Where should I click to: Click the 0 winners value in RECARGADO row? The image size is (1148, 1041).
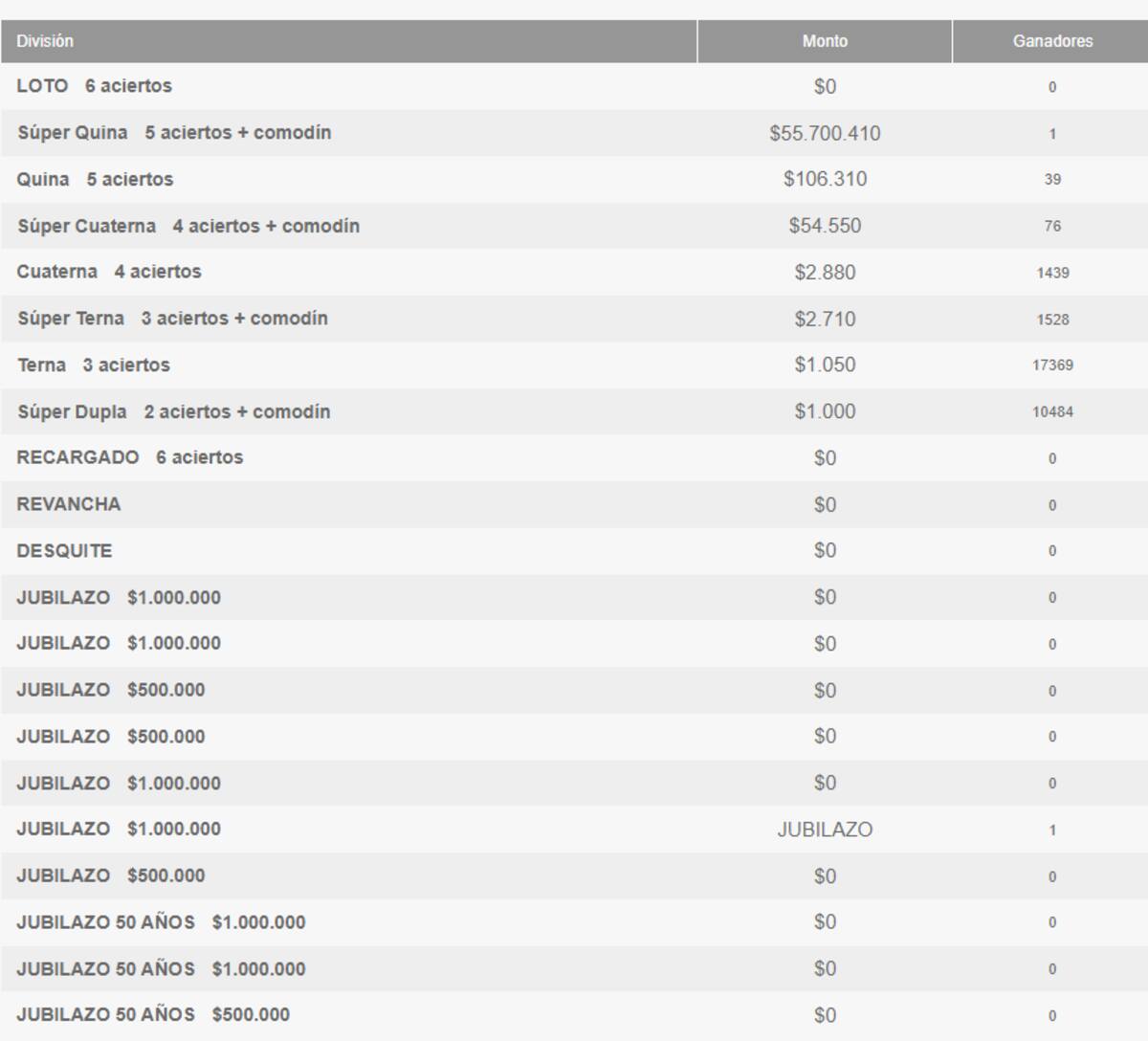coord(1052,458)
